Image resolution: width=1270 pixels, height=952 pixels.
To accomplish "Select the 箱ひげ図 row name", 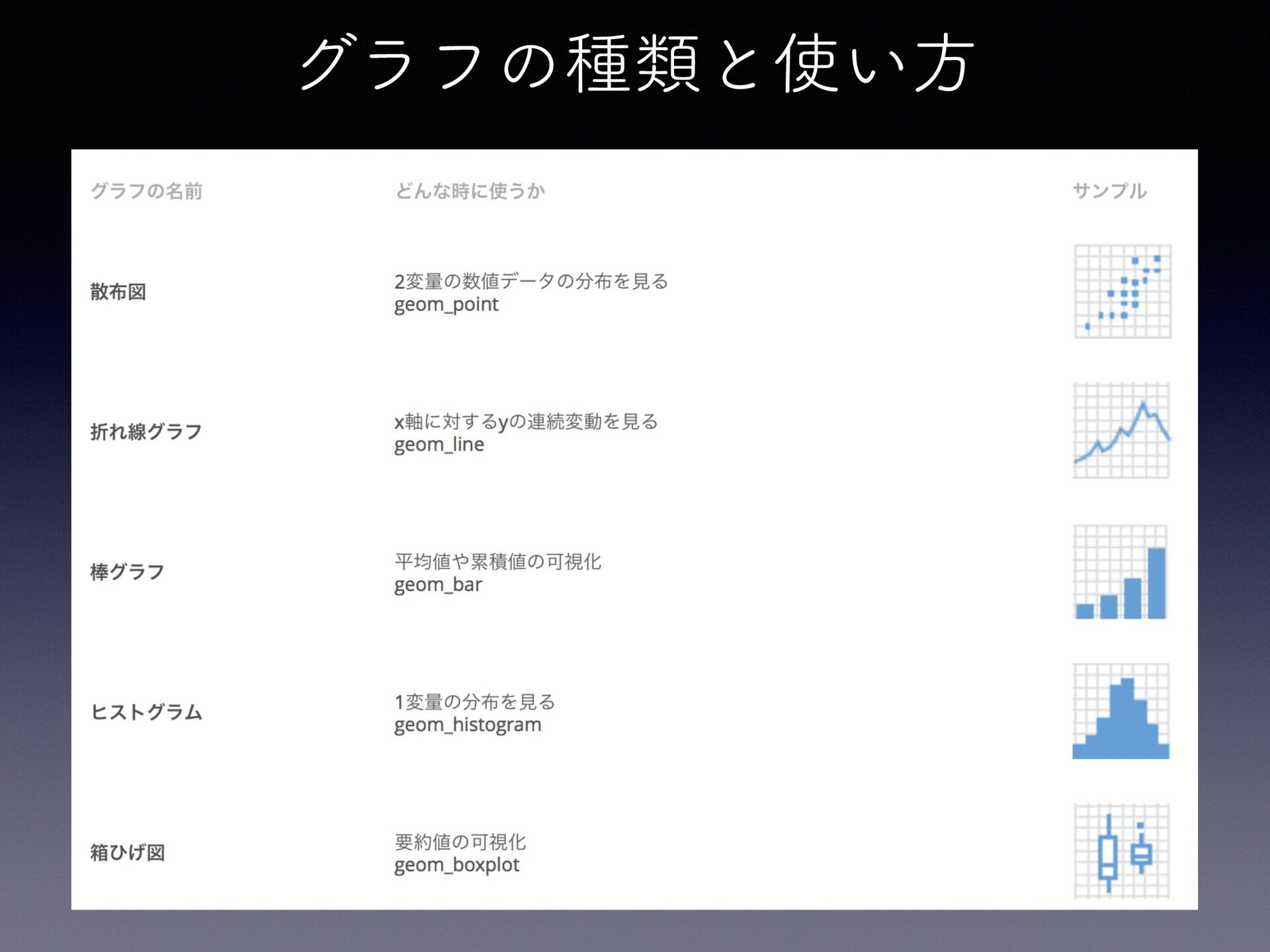I will tap(127, 852).
